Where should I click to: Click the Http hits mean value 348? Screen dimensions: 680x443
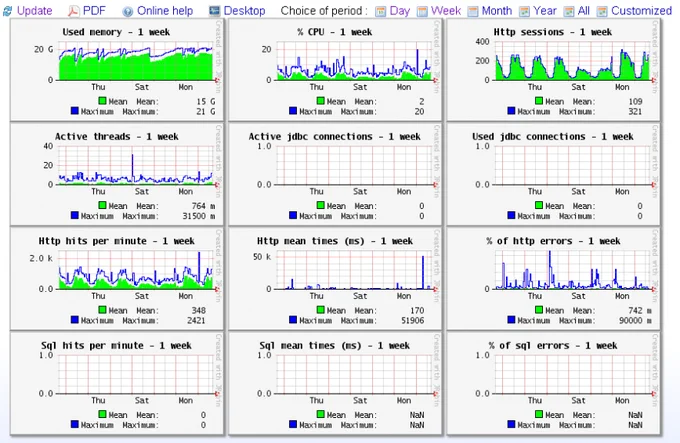click(199, 311)
